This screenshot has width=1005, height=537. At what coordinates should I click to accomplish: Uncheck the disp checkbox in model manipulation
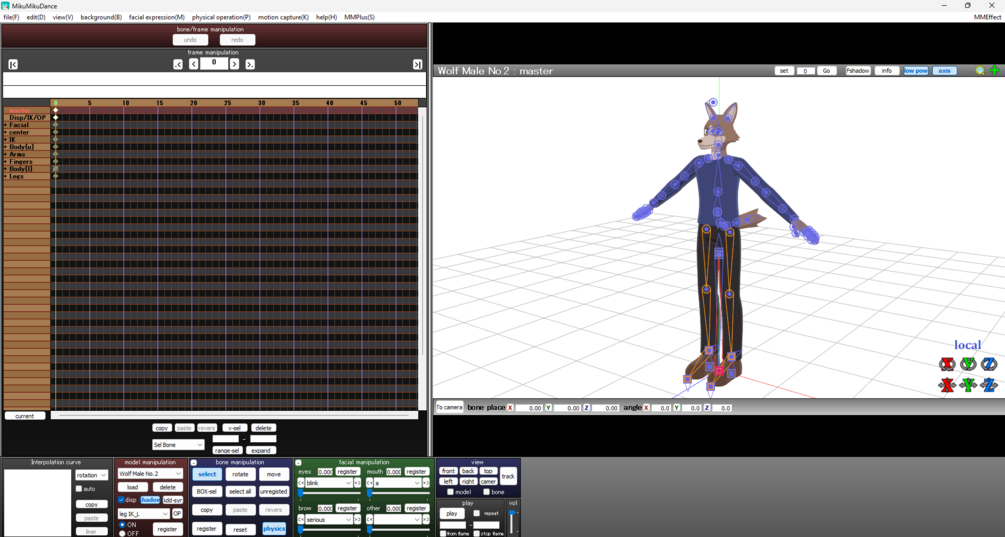tap(121, 500)
